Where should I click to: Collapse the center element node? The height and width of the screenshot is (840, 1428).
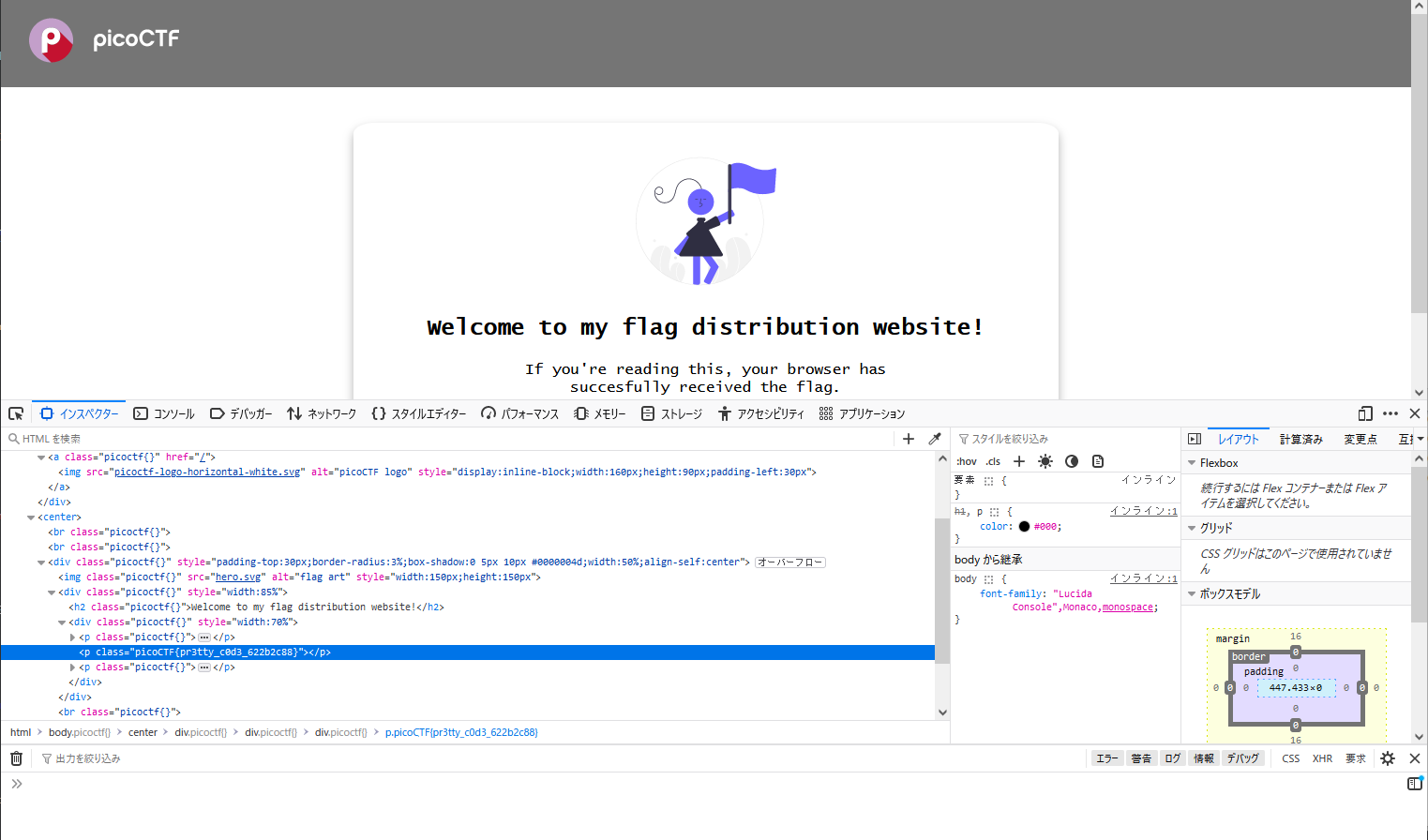pos(31,517)
